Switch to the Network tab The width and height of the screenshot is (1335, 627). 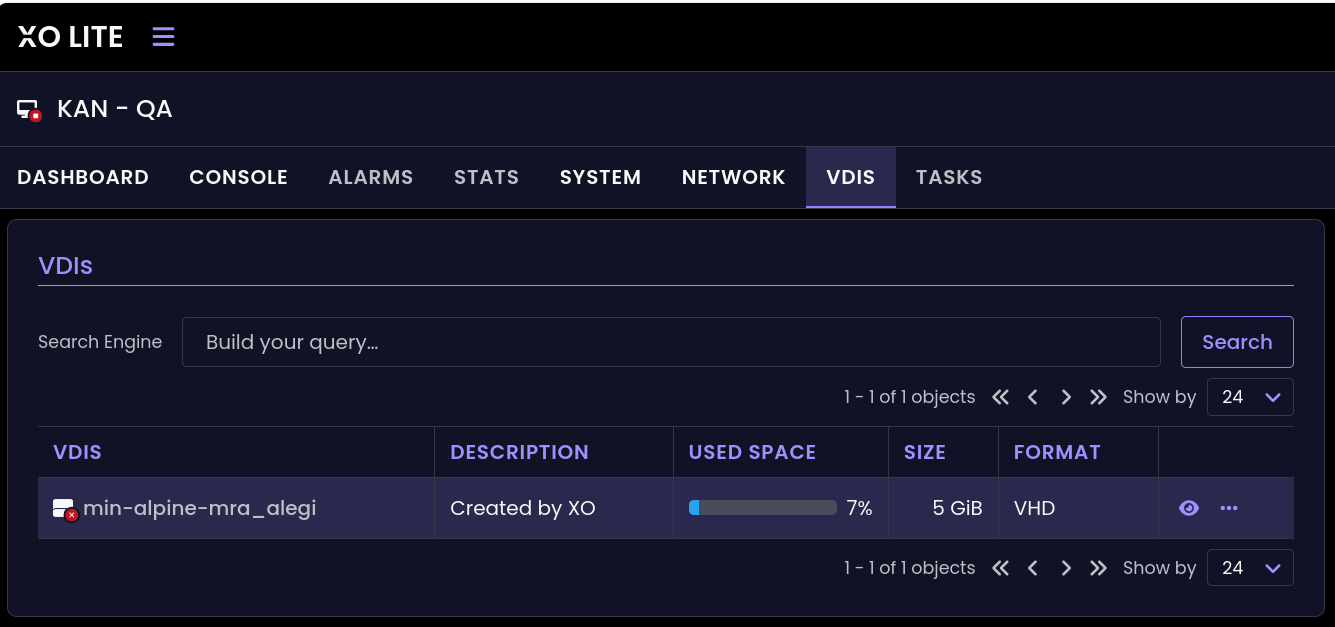pos(733,177)
